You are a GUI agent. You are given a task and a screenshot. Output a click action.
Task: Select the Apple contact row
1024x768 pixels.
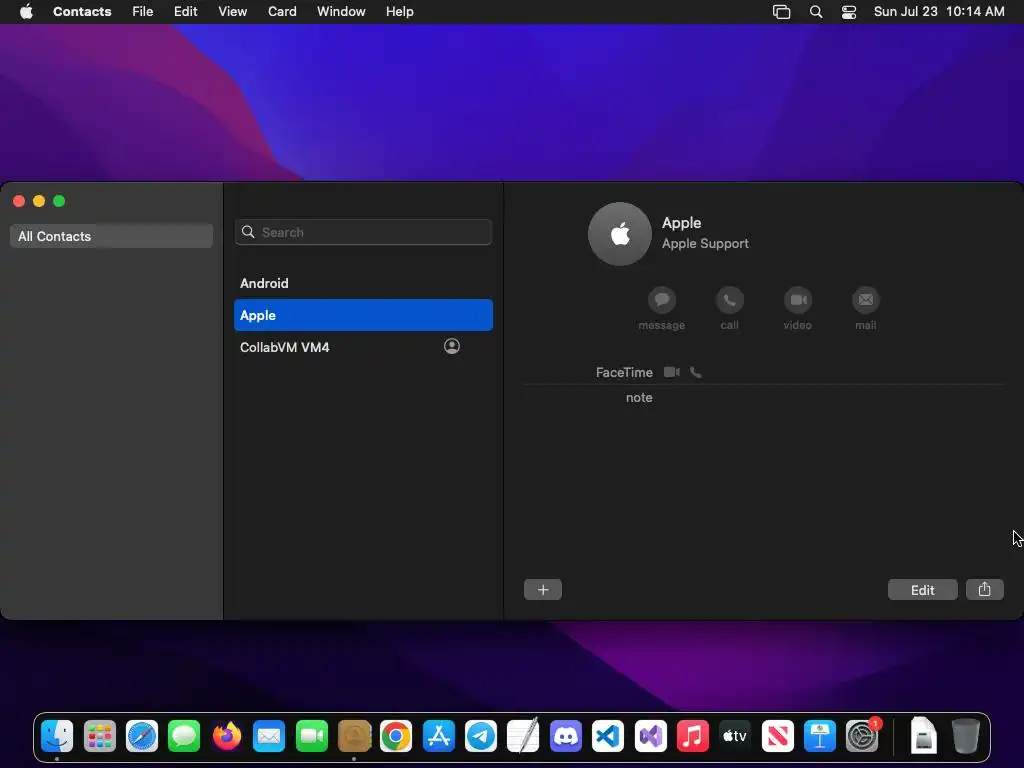[363, 315]
